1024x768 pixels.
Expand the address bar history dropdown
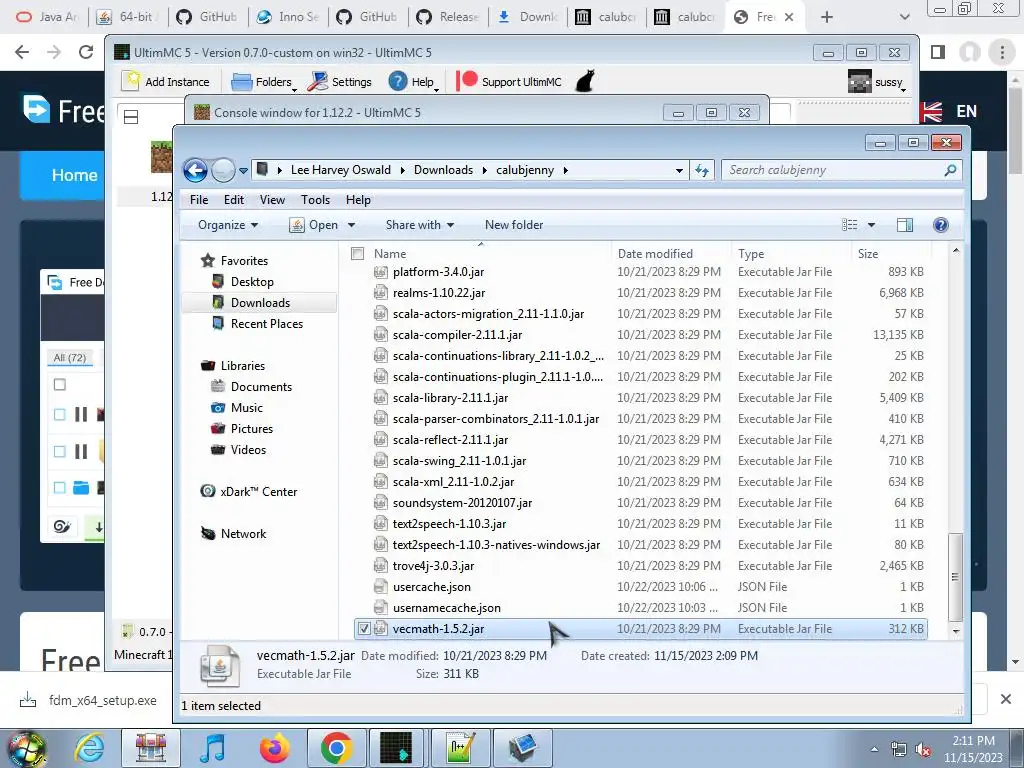point(679,170)
